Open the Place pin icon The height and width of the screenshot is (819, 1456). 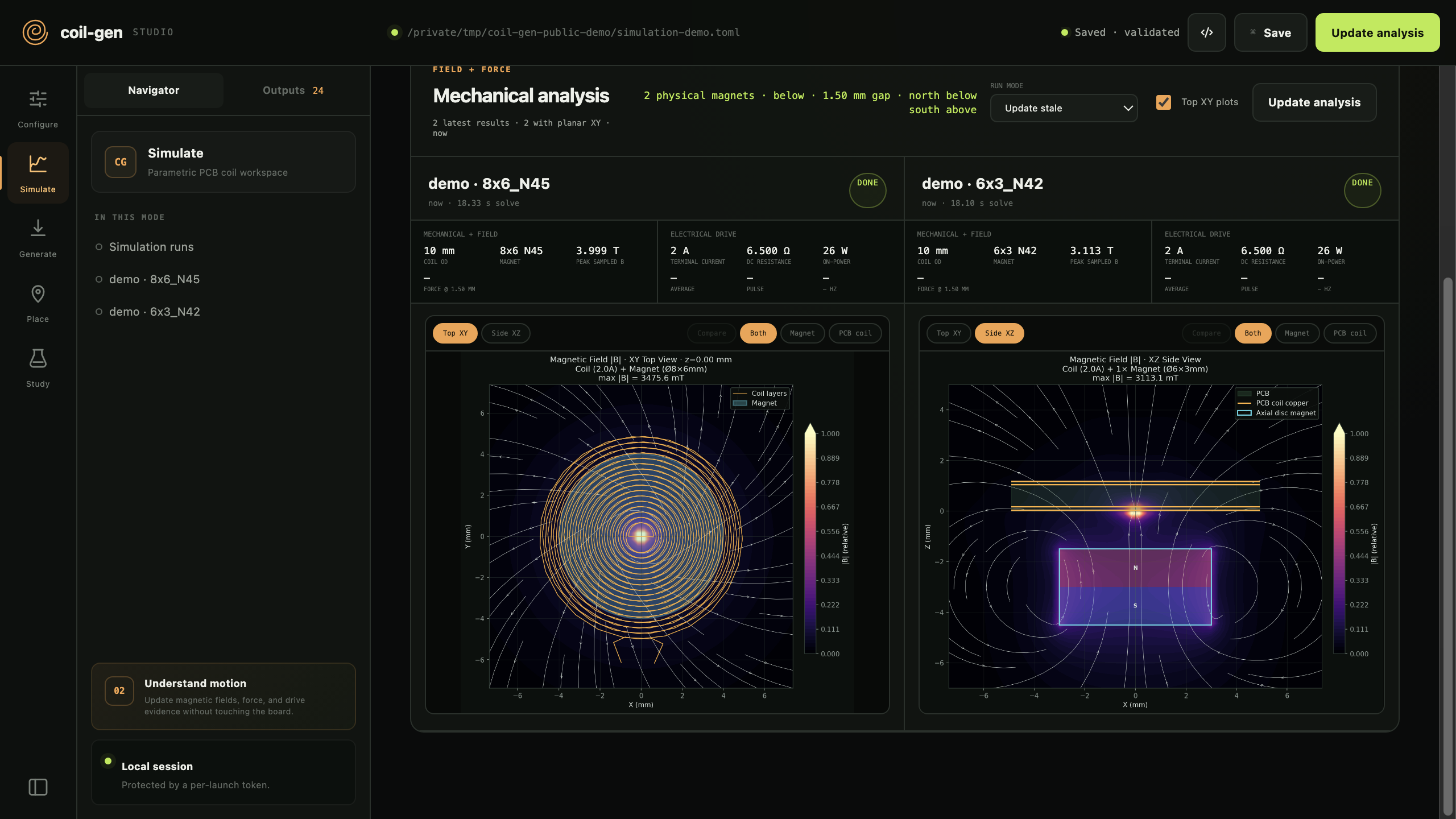tap(38, 294)
